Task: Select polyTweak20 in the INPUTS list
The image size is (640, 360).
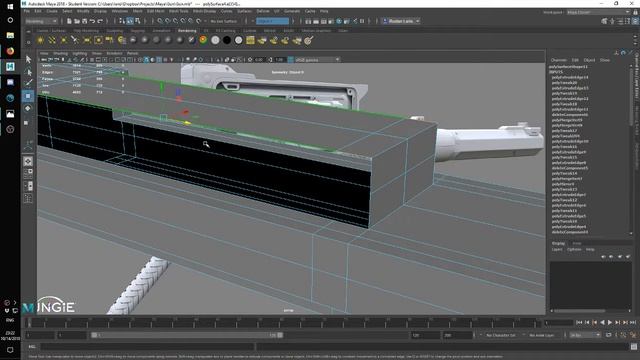Action: (564, 82)
